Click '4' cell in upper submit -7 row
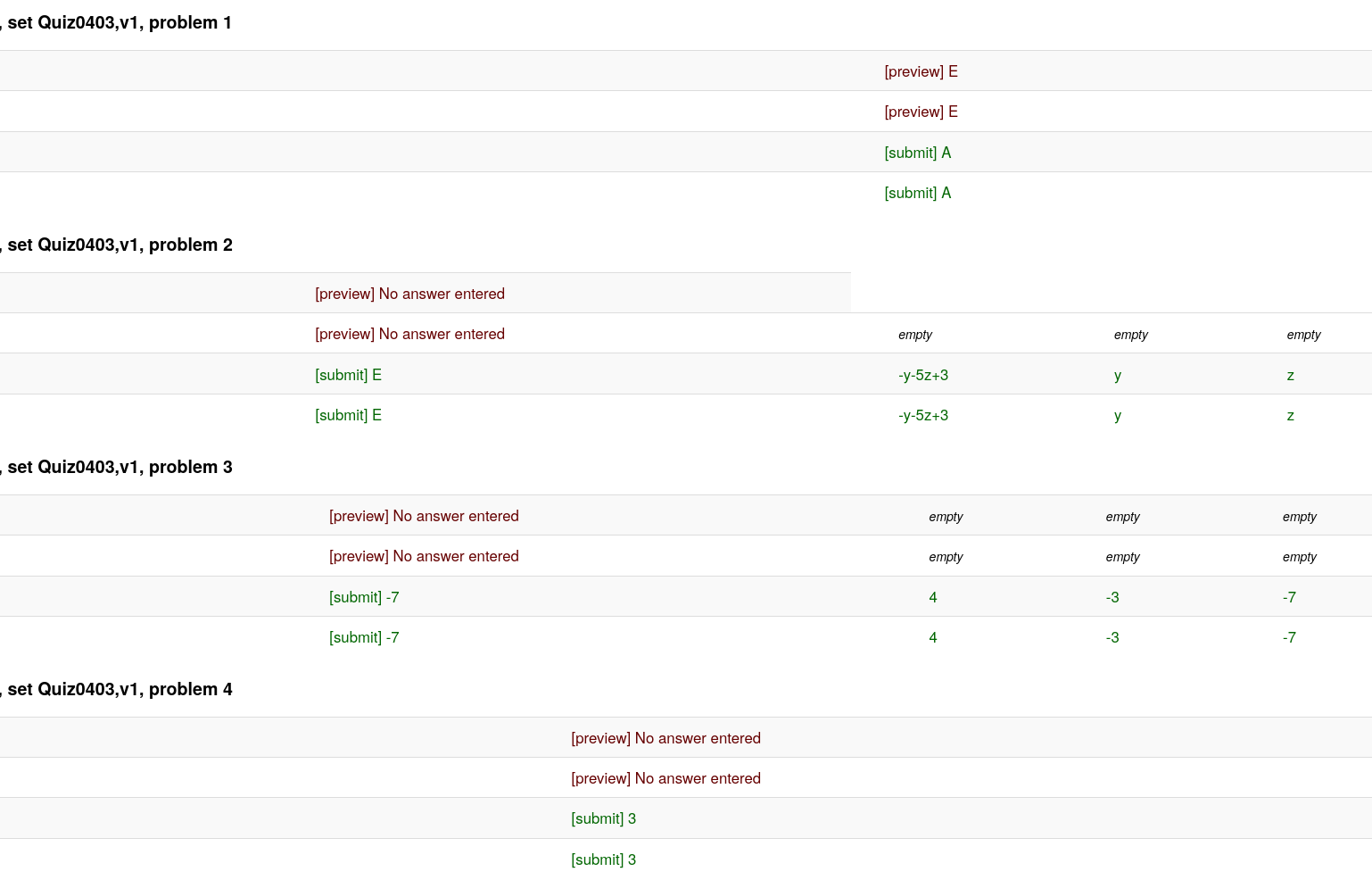This screenshot has width=1372, height=880. pyautogui.click(x=933, y=597)
